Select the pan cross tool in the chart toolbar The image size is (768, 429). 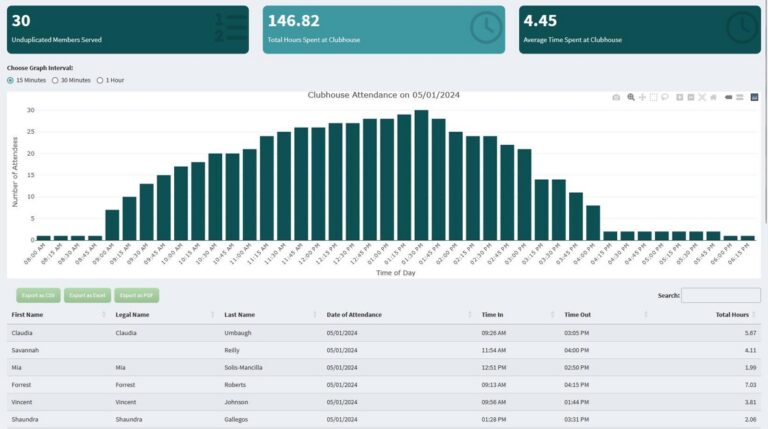[642, 97]
